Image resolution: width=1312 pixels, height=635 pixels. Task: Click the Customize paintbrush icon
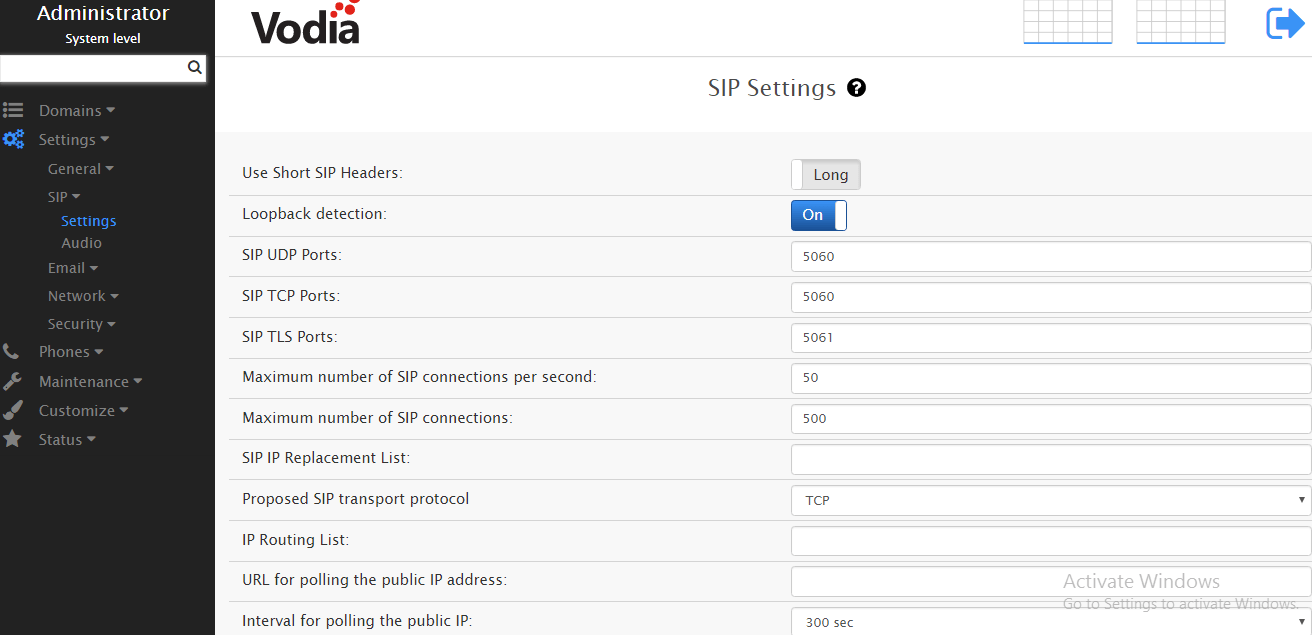[x=12, y=410]
